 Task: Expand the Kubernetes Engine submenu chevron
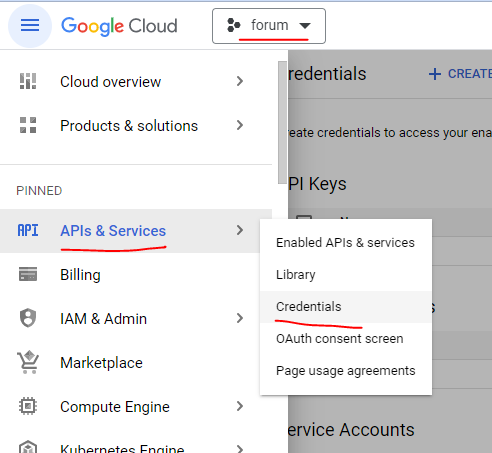(x=240, y=448)
